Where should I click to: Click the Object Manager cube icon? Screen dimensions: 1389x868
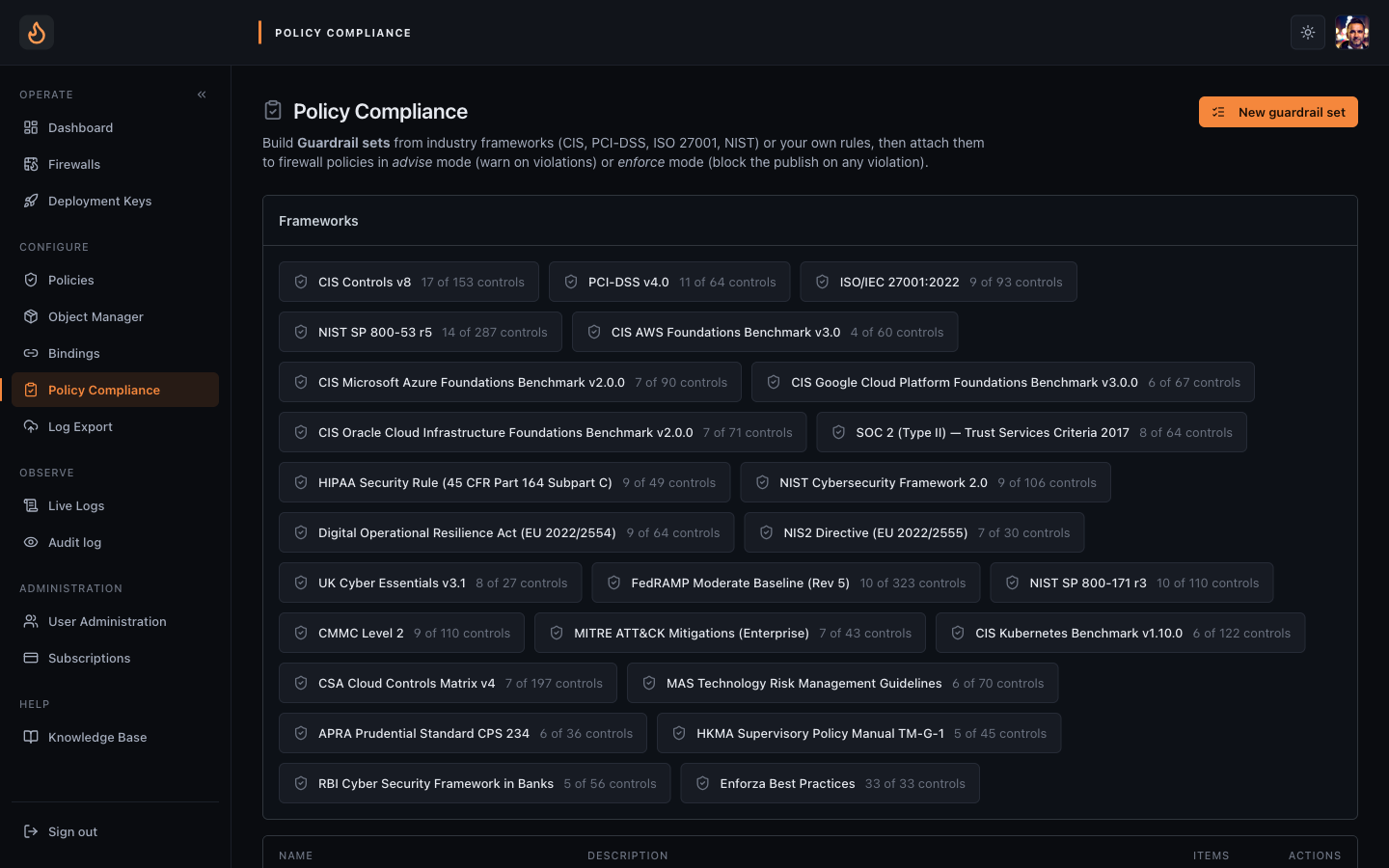(x=31, y=316)
